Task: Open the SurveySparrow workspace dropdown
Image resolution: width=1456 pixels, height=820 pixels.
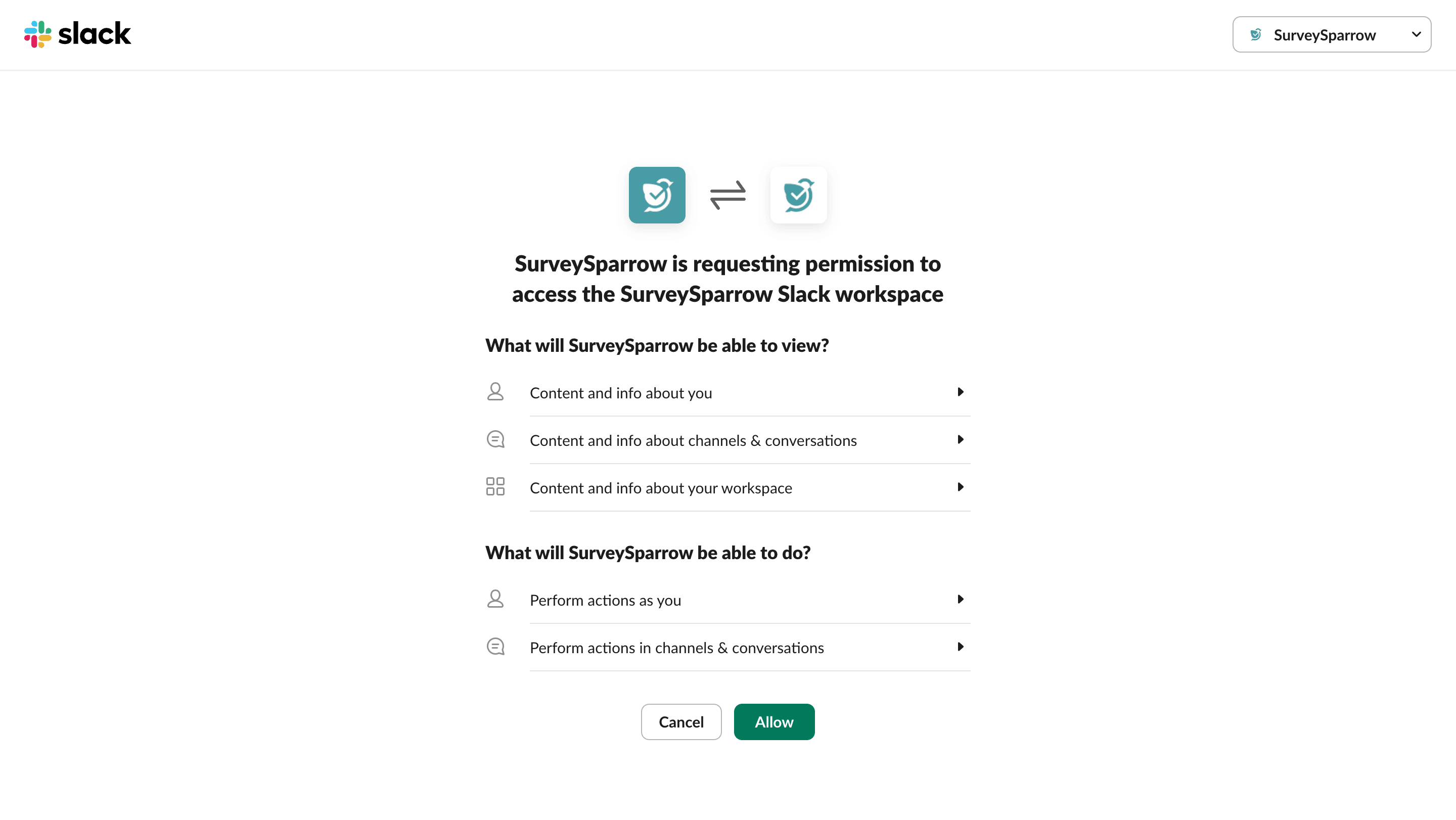Action: pyautogui.click(x=1331, y=34)
